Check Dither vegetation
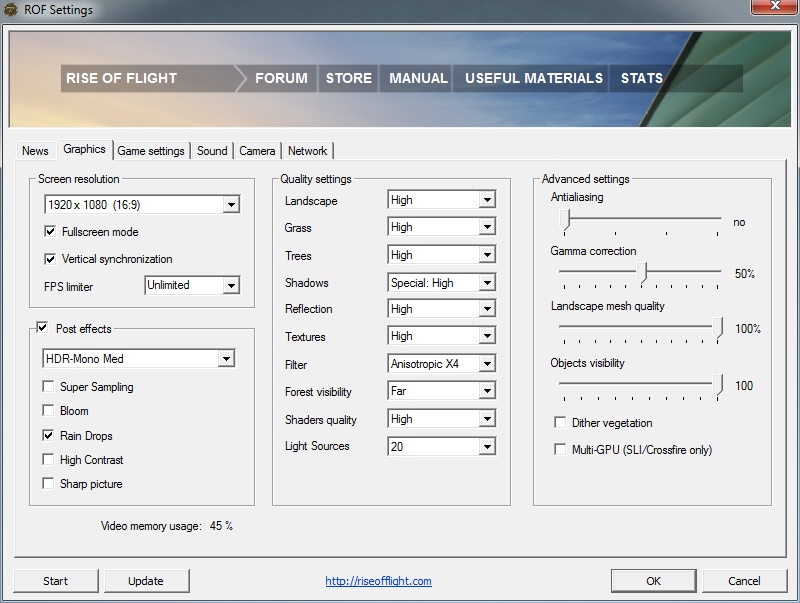Viewport: 800px width, 603px height. pos(560,422)
